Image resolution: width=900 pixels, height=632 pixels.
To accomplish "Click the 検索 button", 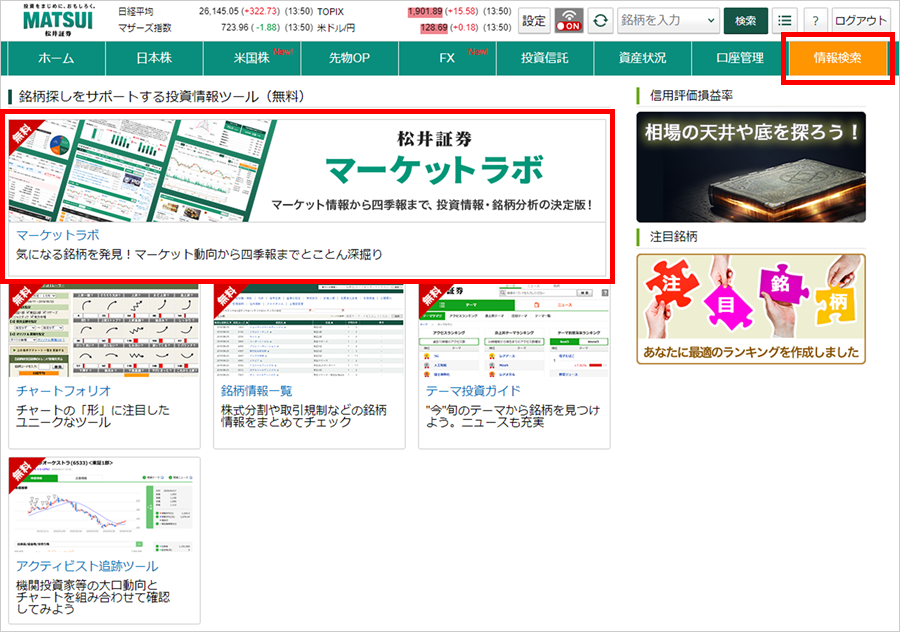I will click(746, 21).
